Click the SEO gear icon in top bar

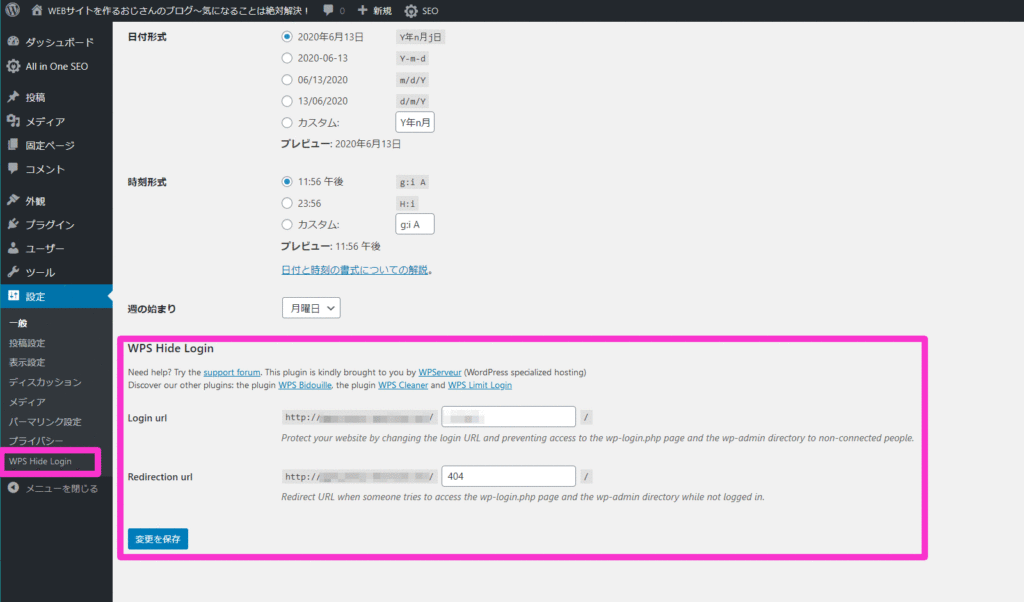[411, 11]
